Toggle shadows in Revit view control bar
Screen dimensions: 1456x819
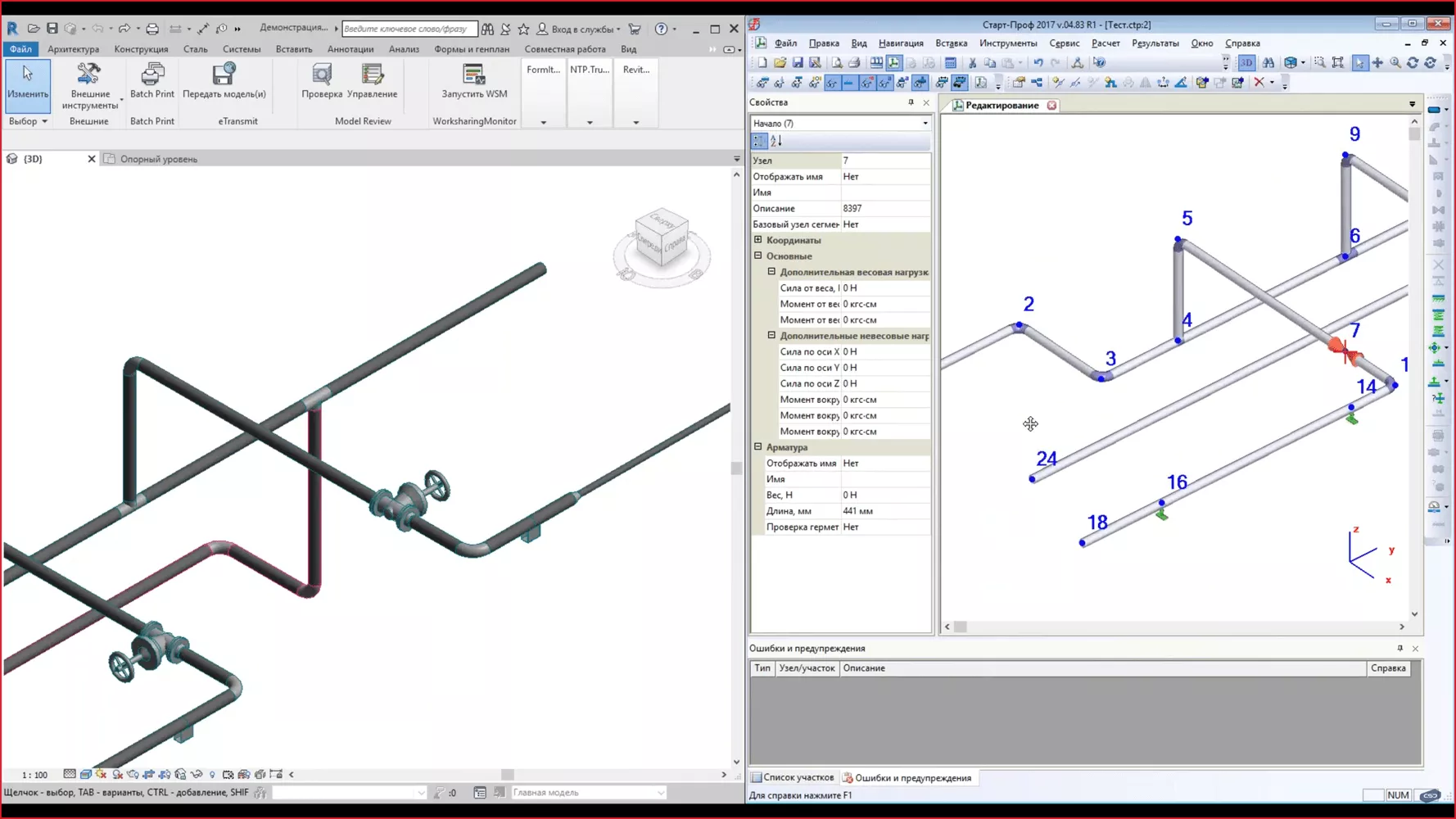click(x=117, y=774)
